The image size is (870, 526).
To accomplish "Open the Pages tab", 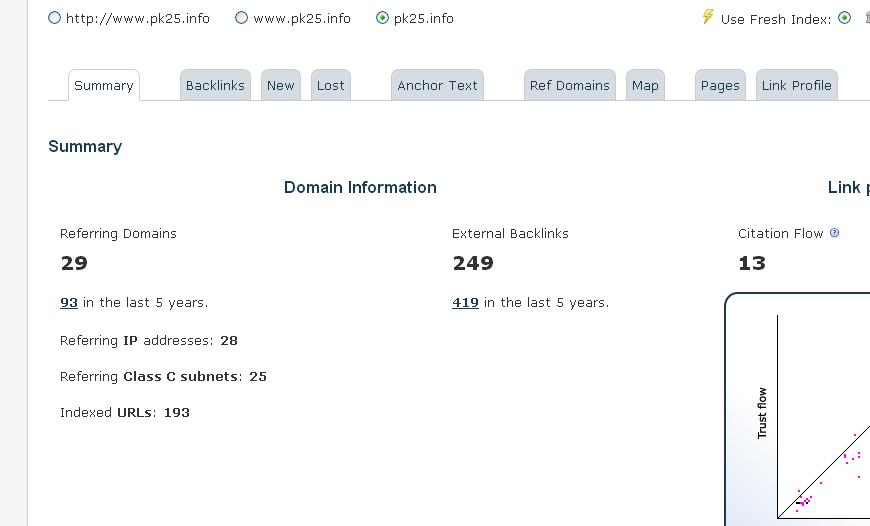I will point(720,85).
